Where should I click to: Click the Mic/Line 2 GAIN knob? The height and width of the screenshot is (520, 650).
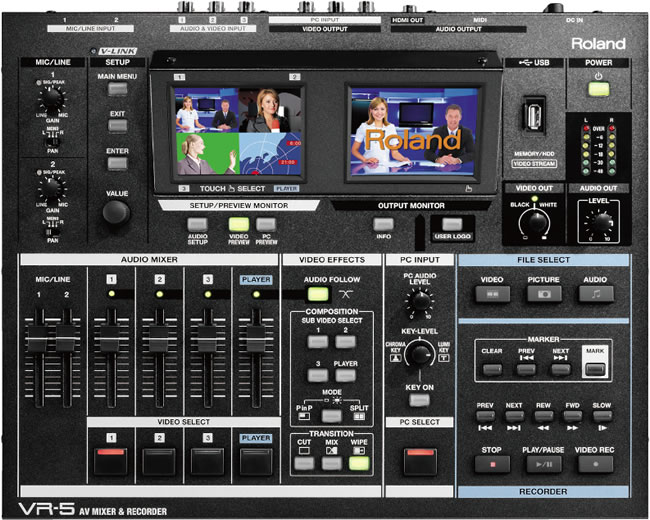click(x=52, y=189)
